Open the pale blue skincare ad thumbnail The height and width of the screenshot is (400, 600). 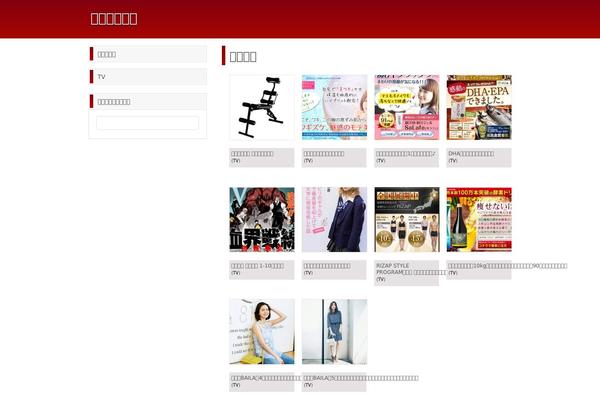[334, 107]
